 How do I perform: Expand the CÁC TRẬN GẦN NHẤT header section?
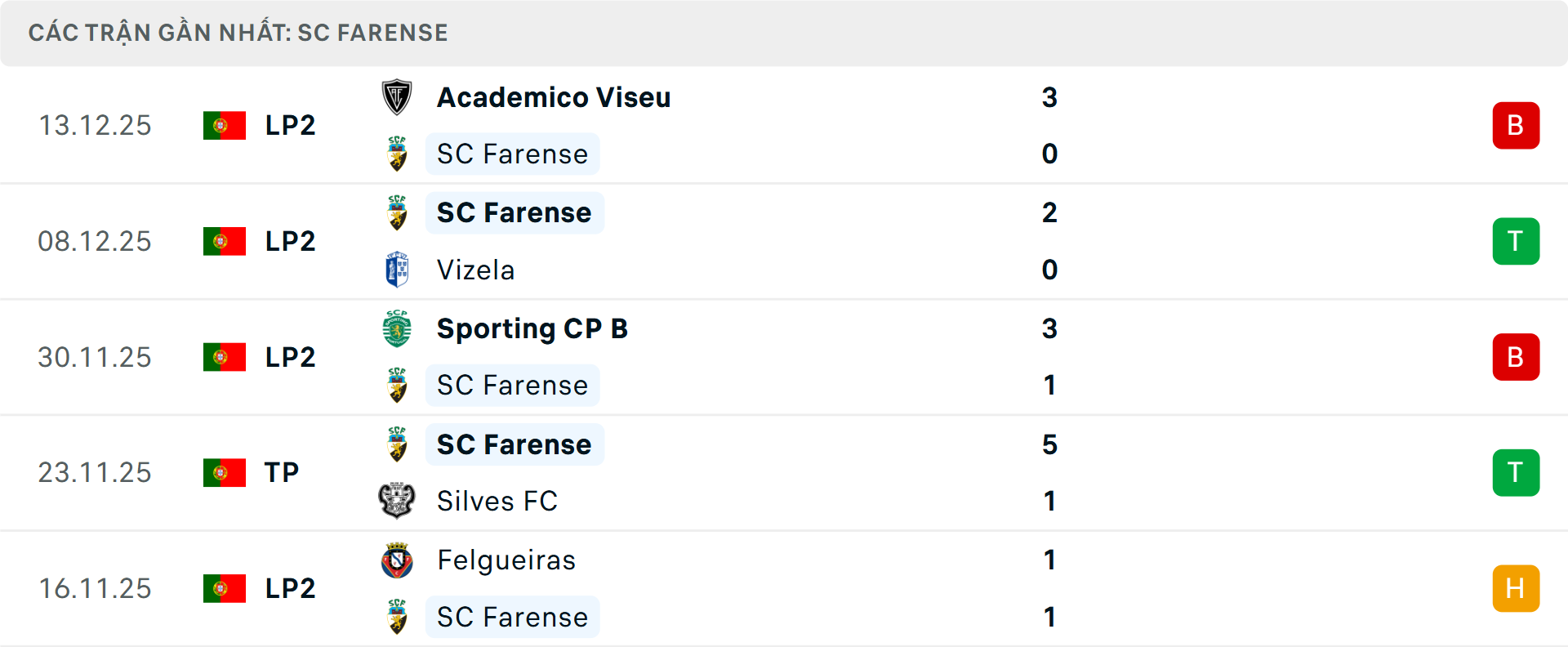tap(239, 33)
